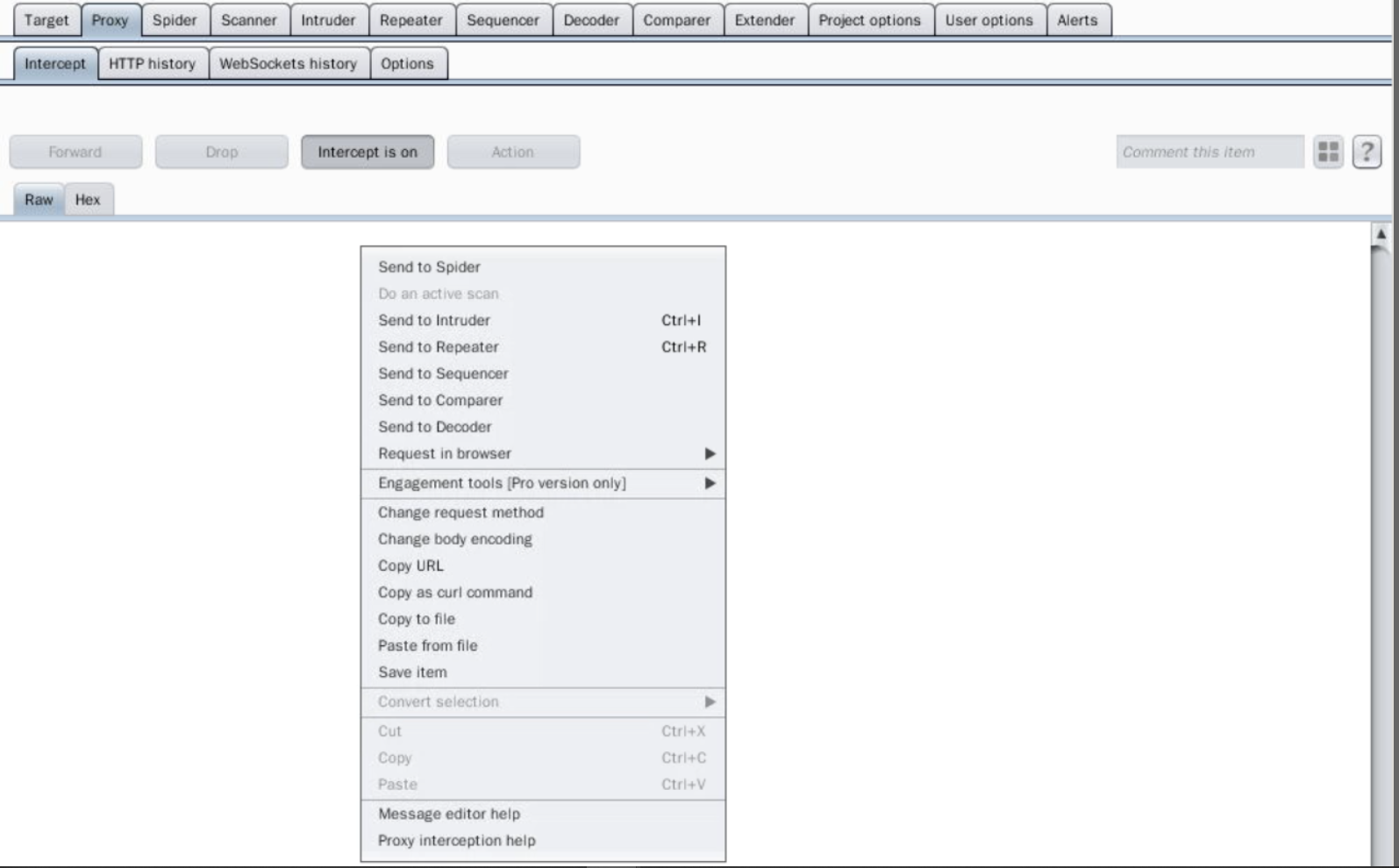Screen dimensions: 1399x868
Task: Choose Copy to file
Action: 543,619
